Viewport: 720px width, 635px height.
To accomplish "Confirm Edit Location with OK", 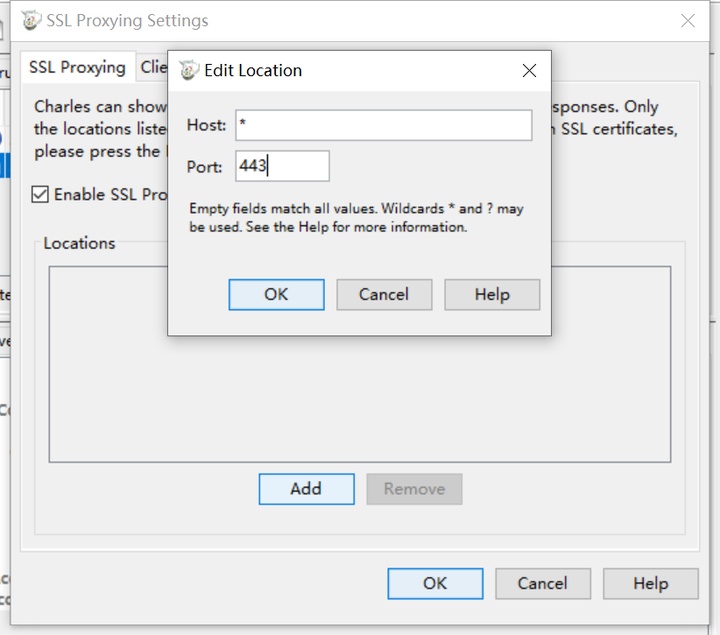I will tap(276, 294).
